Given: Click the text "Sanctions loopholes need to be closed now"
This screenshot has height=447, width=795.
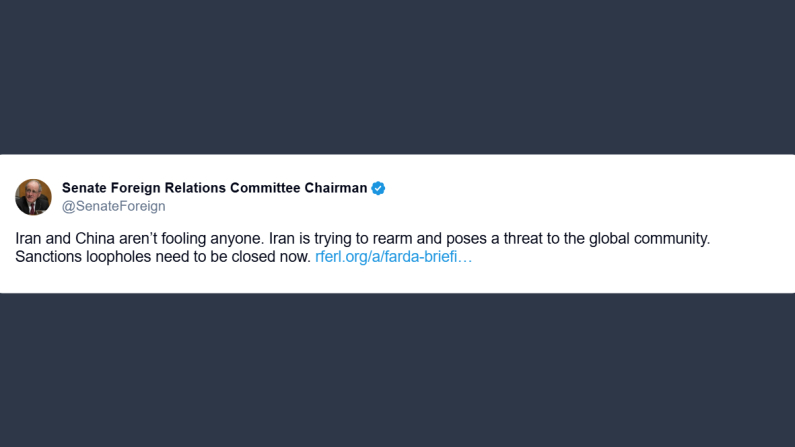Looking at the screenshot, I should 162,257.
